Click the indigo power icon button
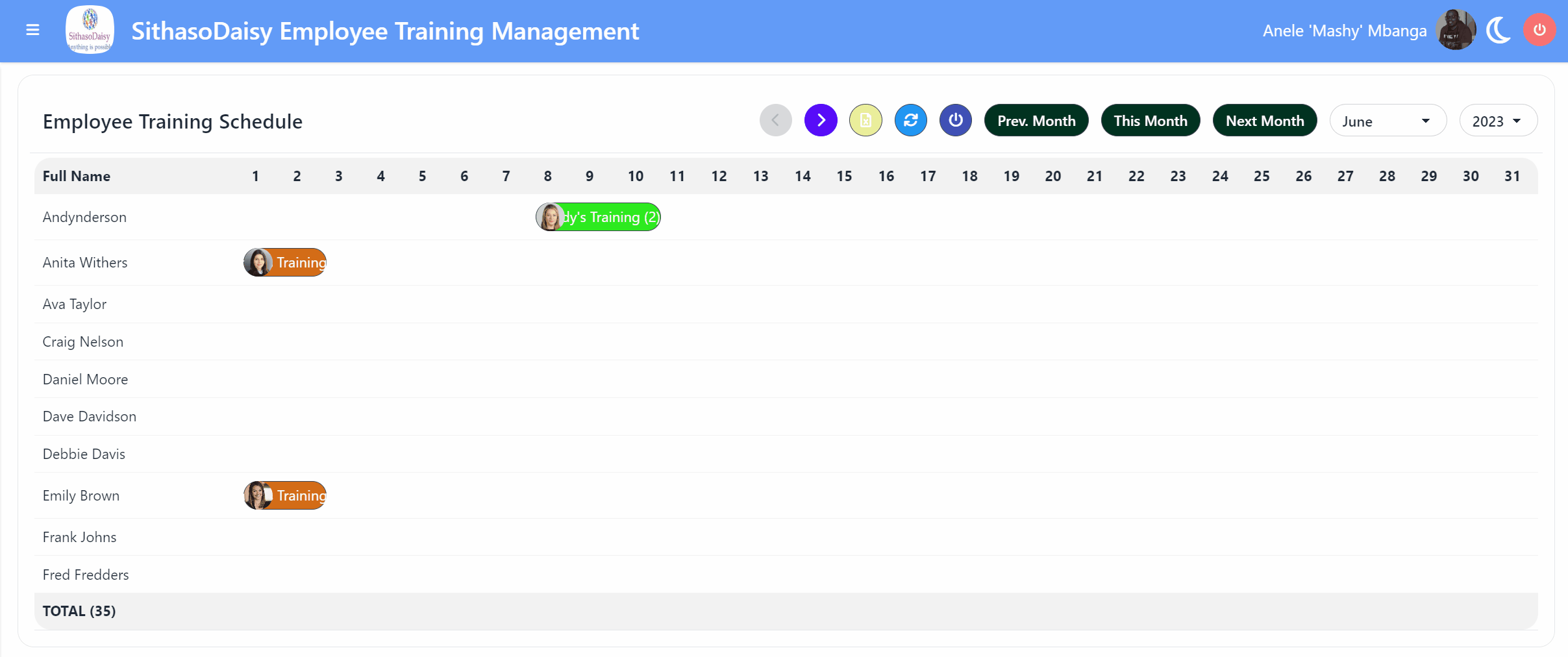 954,120
